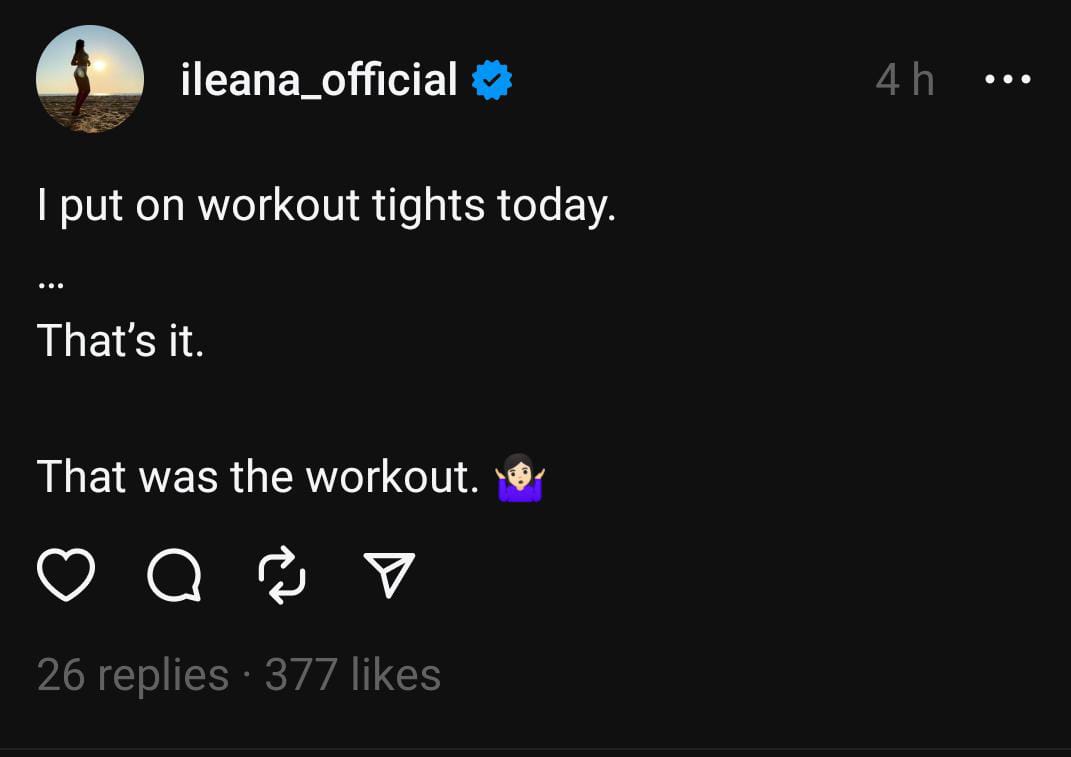
Task: Open the ileana_official username link
Action: tap(319, 80)
